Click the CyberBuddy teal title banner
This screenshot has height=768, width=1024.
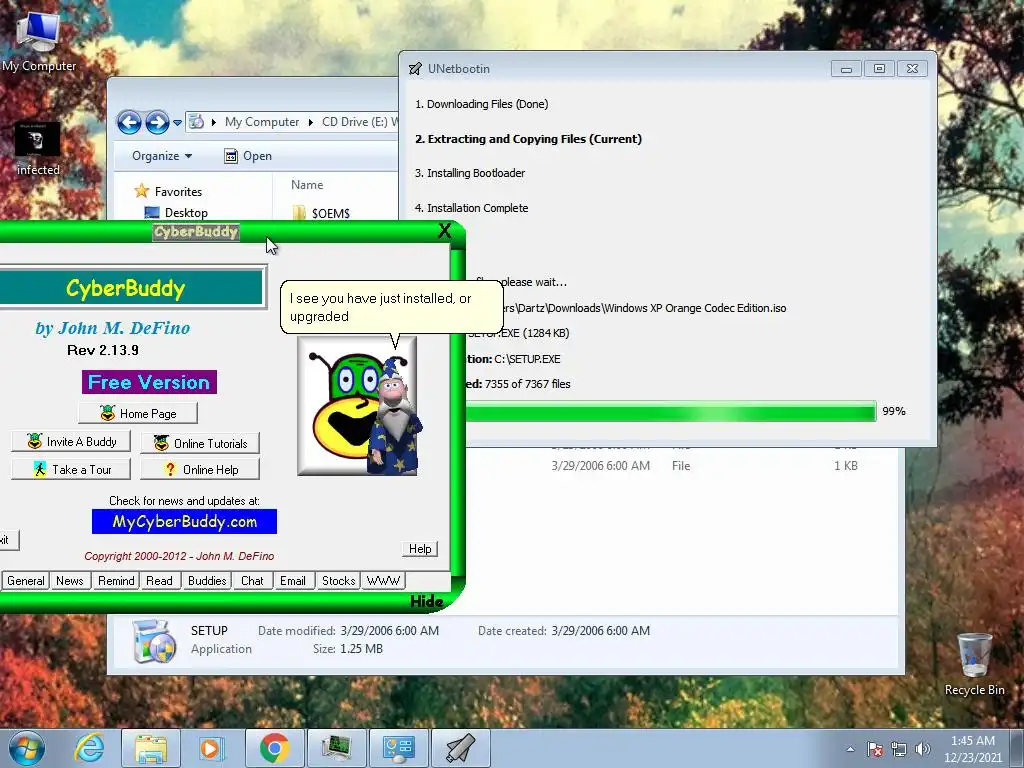click(129, 288)
